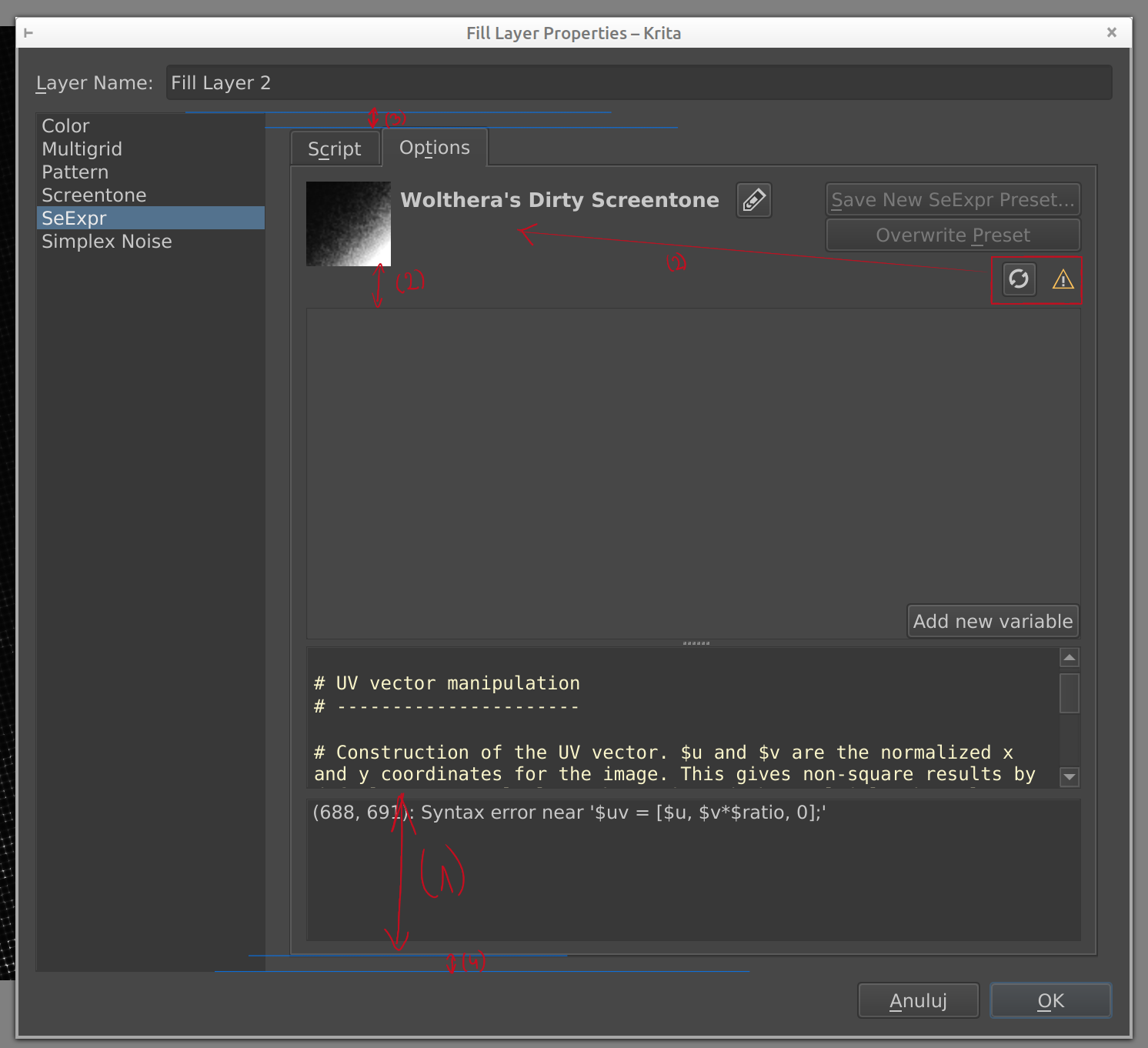Select Multigrid generator in list
The width and height of the screenshot is (1148, 1048).
click(82, 149)
